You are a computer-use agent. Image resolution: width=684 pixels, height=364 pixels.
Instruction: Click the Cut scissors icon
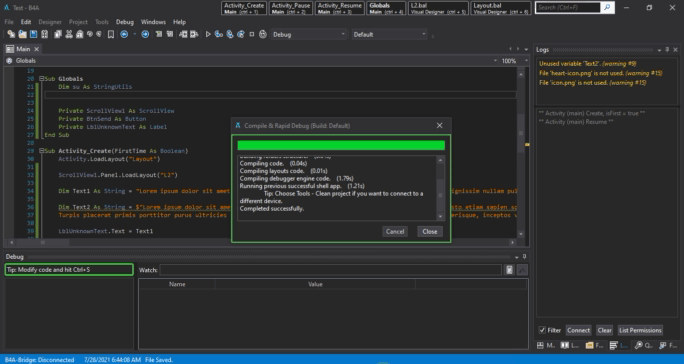click(x=68, y=34)
